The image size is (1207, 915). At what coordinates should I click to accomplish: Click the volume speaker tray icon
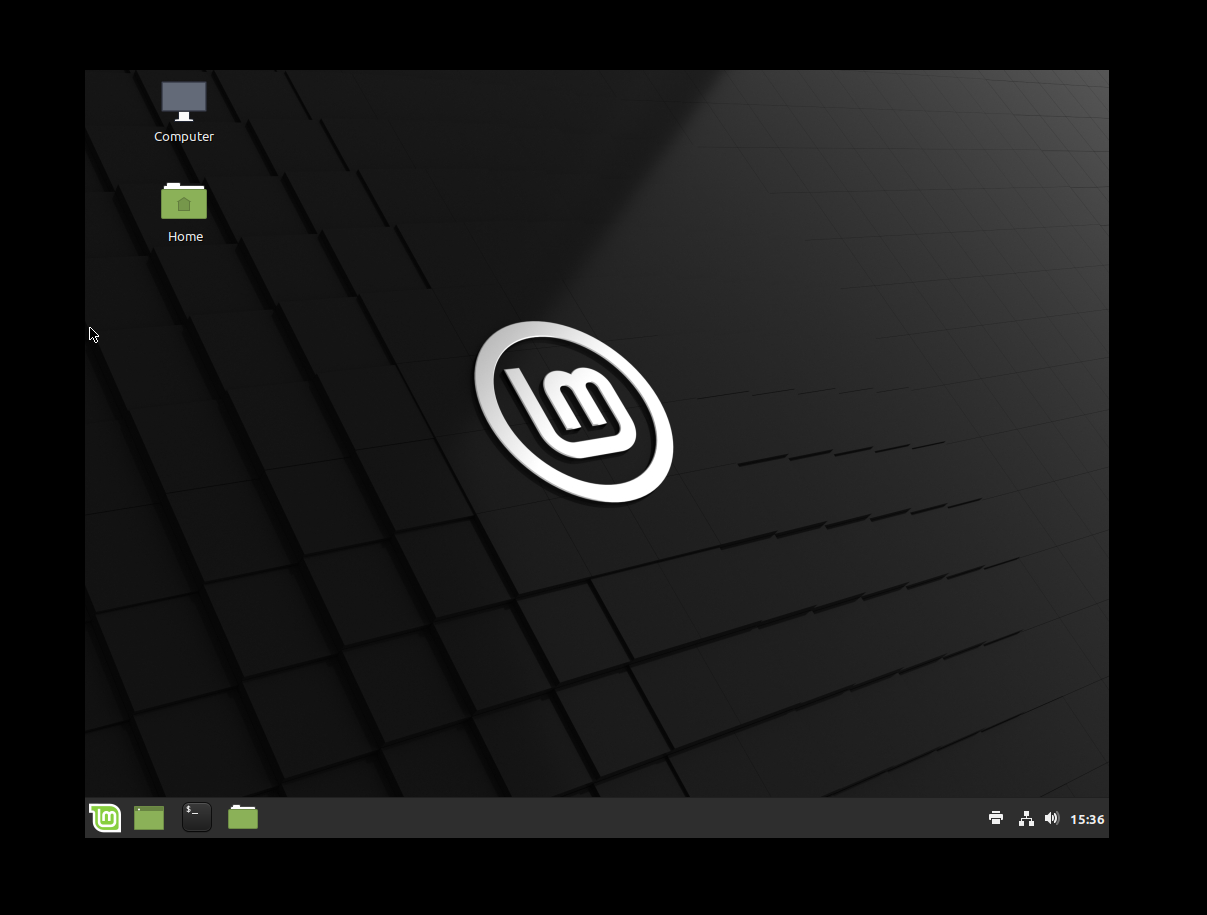click(1051, 818)
